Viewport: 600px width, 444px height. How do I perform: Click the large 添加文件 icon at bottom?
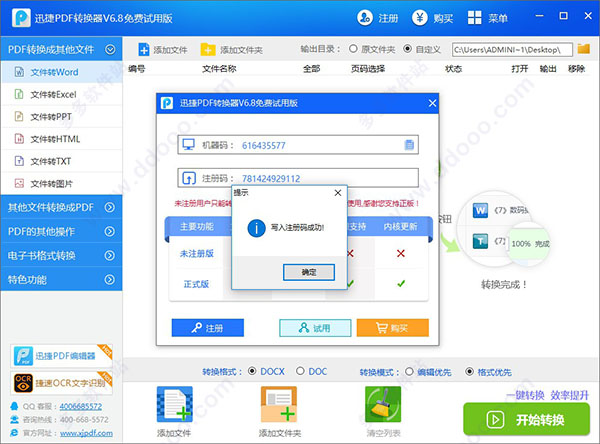click(174, 404)
